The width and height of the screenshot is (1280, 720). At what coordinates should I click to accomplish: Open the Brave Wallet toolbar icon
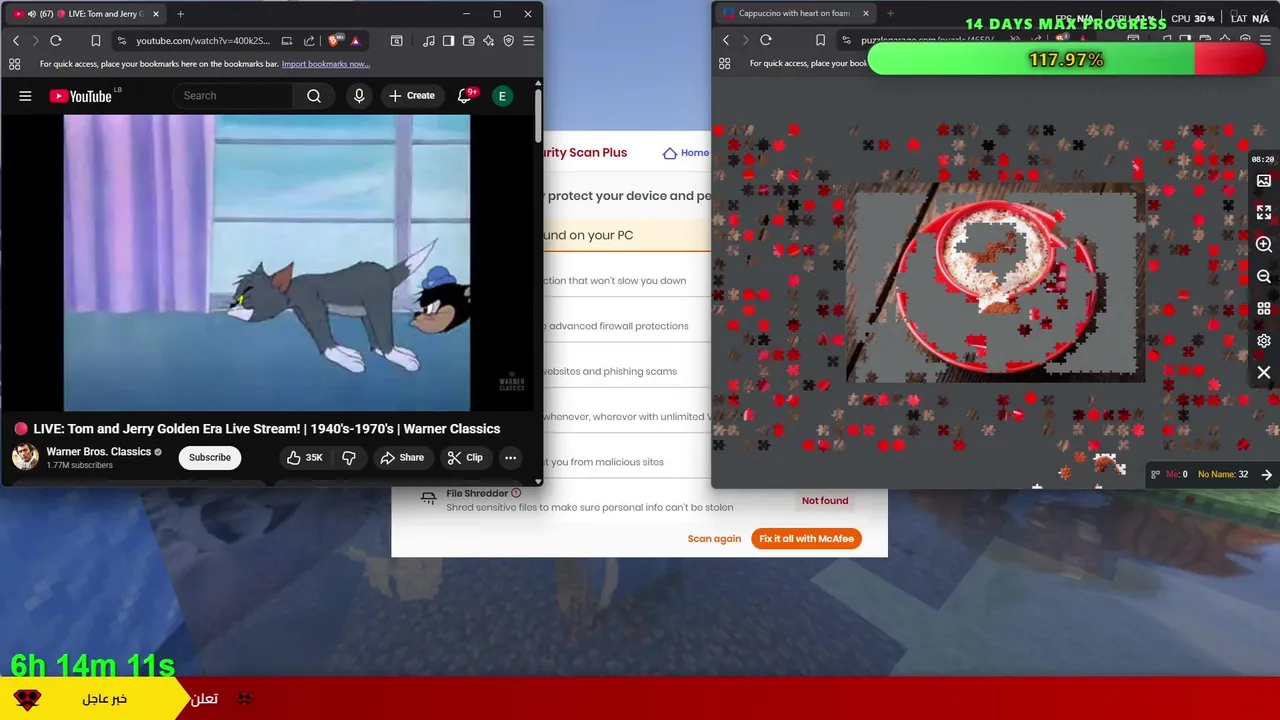[x=469, y=41]
